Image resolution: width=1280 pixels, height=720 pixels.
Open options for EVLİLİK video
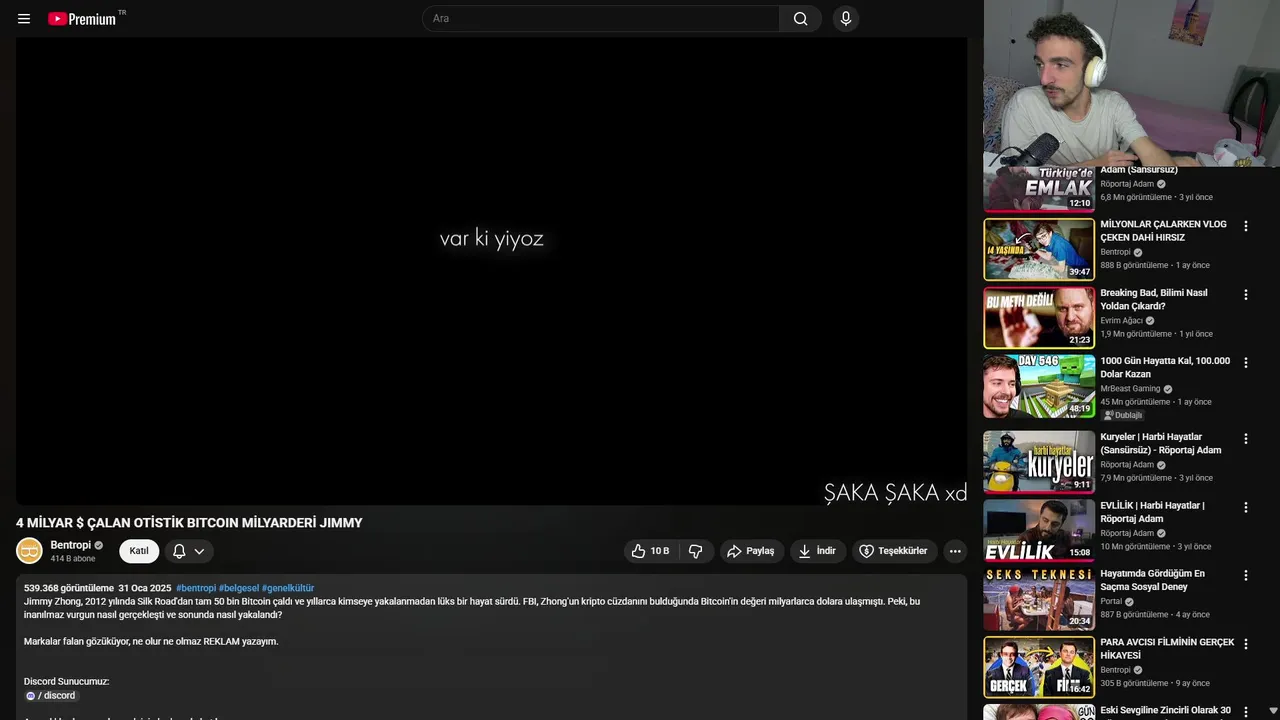tap(1246, 508)
